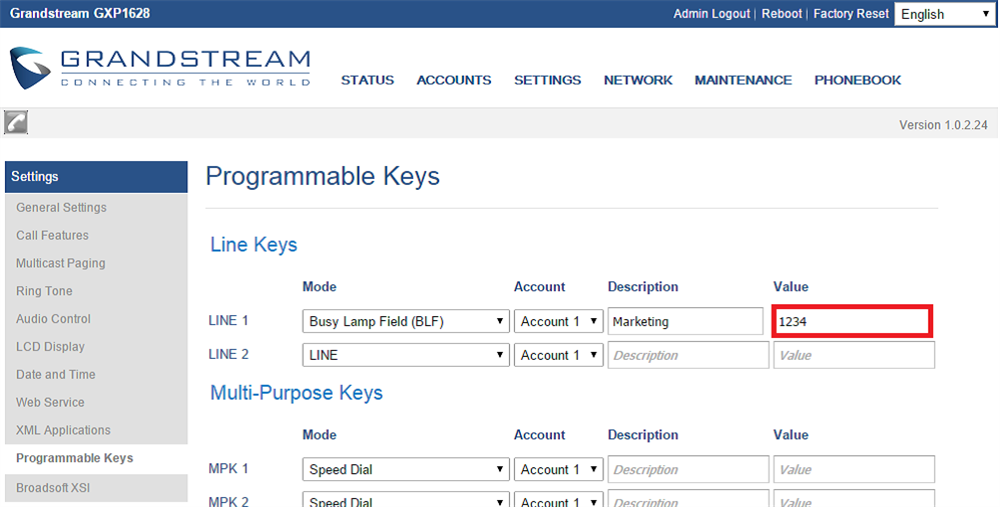Go to General Settings in sidebar
Image resolution: width=1000 pixels, height=507 pixels.
(61, 208)
